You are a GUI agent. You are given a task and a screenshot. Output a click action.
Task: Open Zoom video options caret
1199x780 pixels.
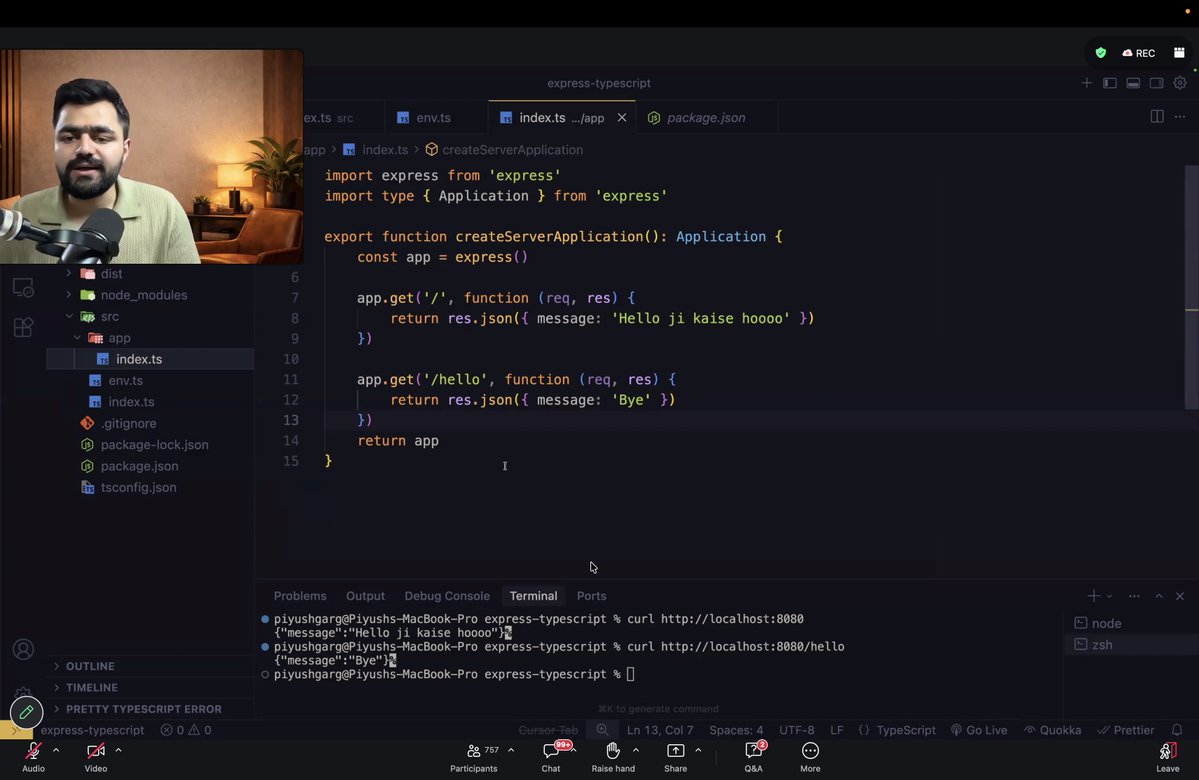coord(119,750)
